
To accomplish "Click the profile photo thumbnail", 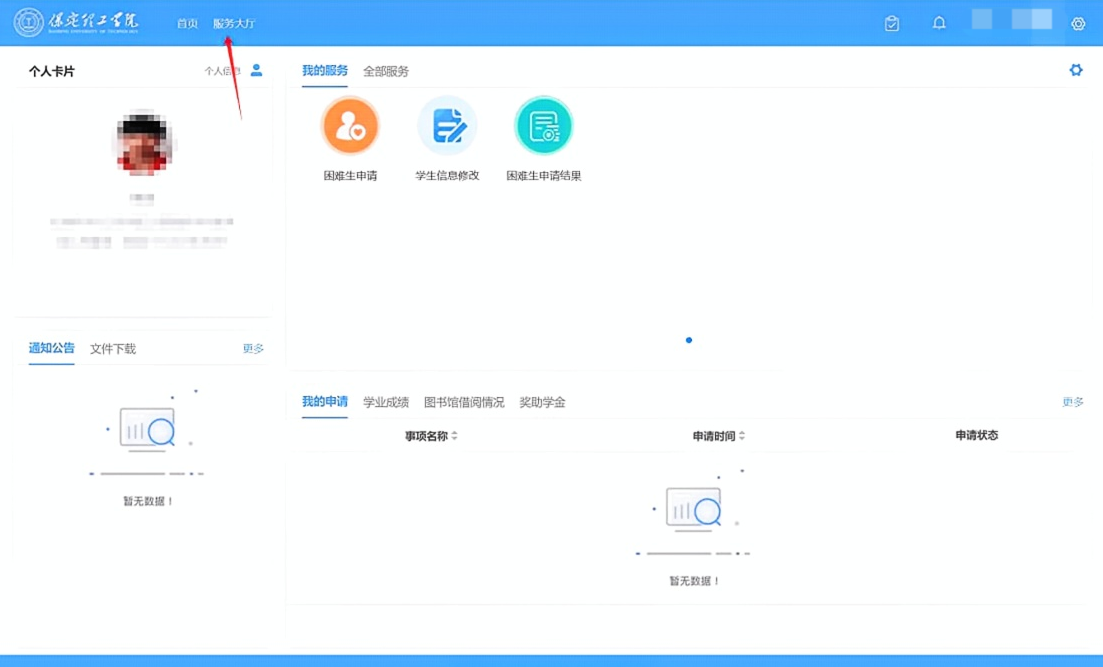I will [x=143, y=143].
